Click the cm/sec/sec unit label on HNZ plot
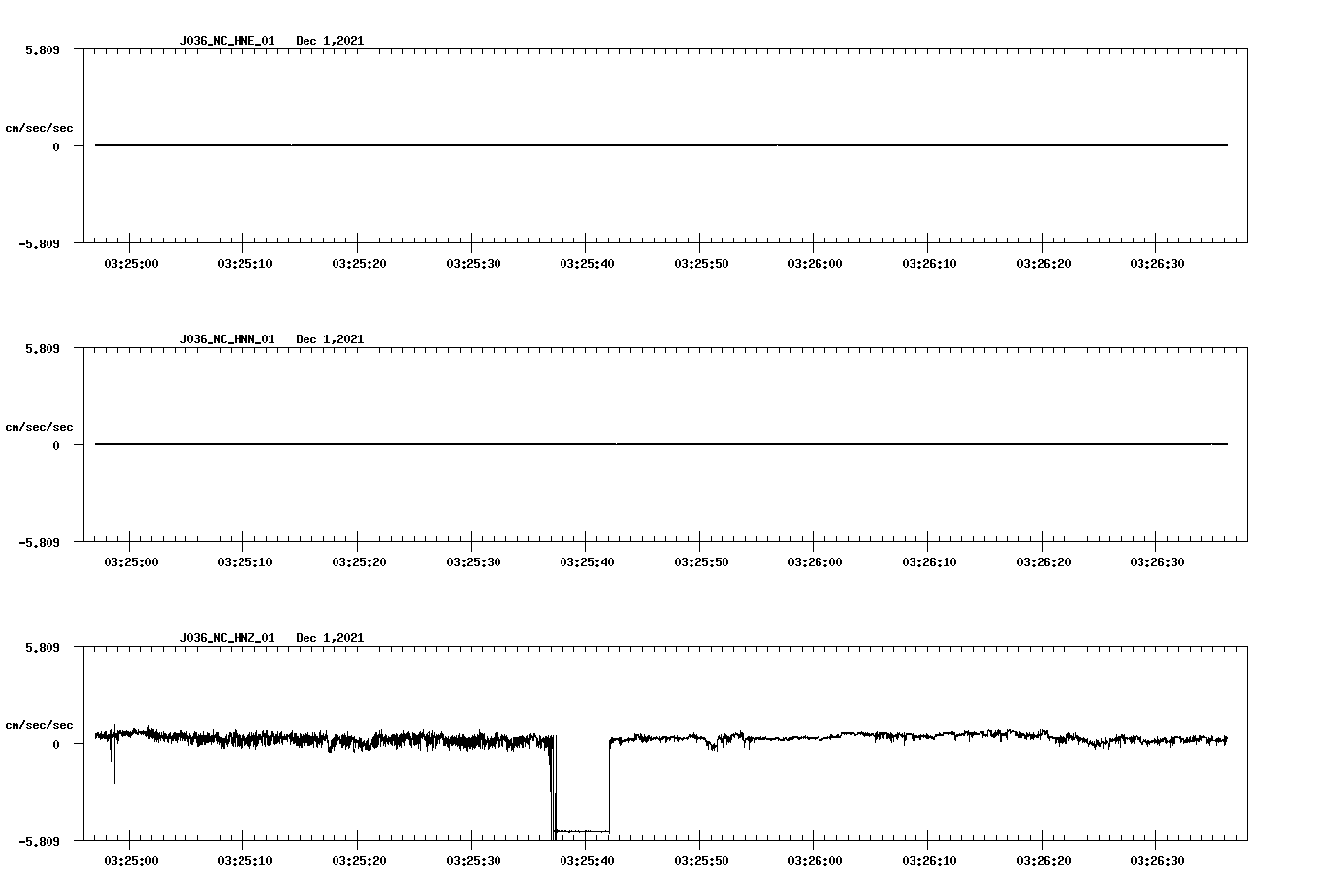 39,725
